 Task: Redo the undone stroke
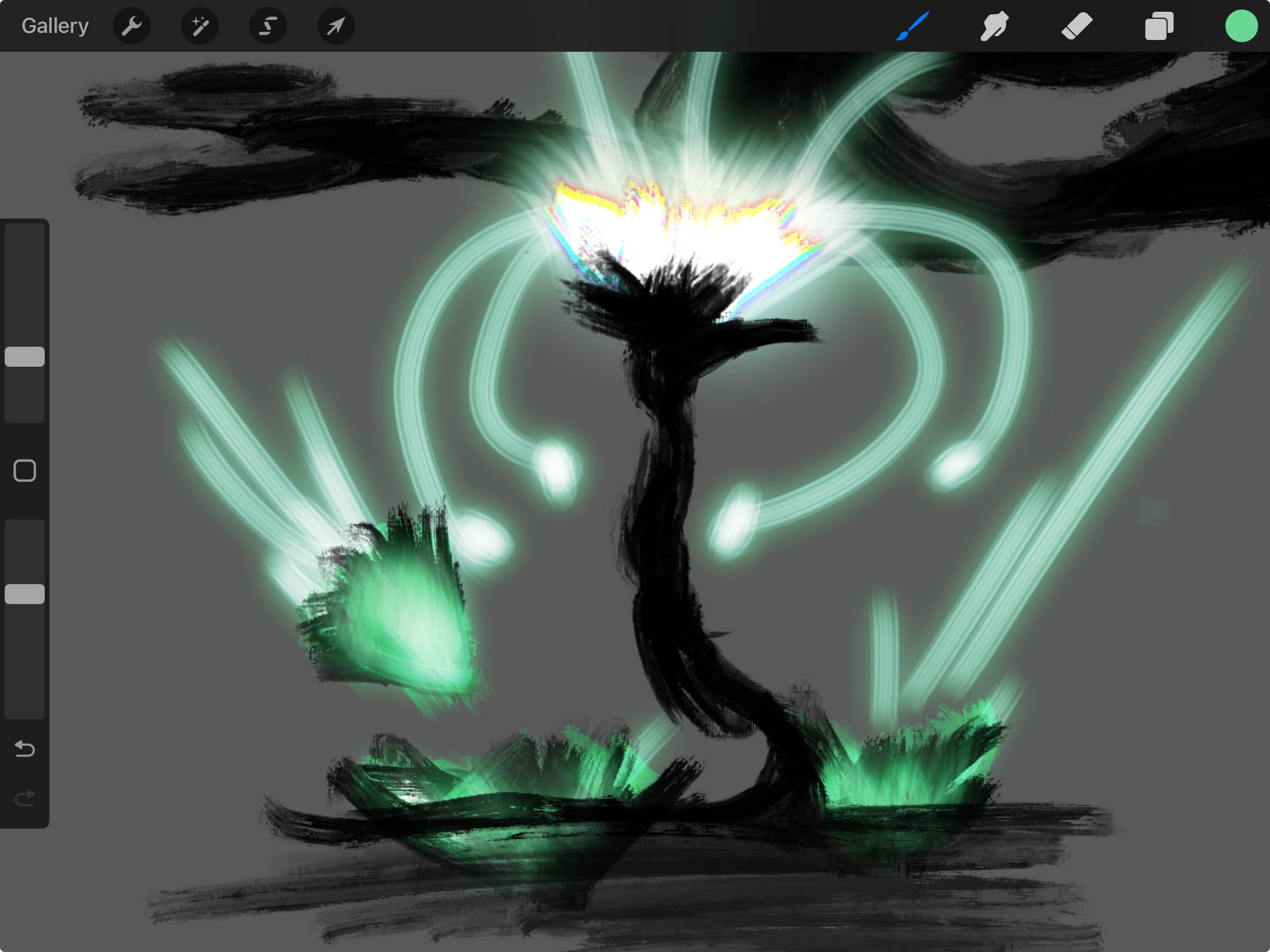click(x=25, y=798)
